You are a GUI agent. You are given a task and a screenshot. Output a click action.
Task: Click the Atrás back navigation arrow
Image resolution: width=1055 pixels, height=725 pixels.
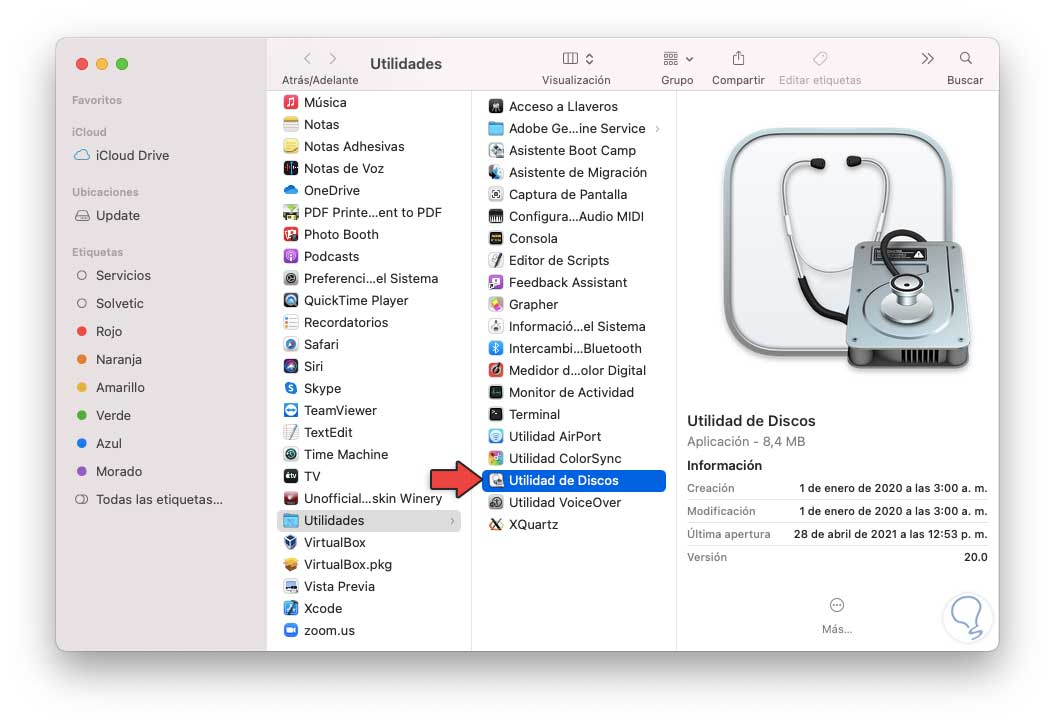[306, 58]
